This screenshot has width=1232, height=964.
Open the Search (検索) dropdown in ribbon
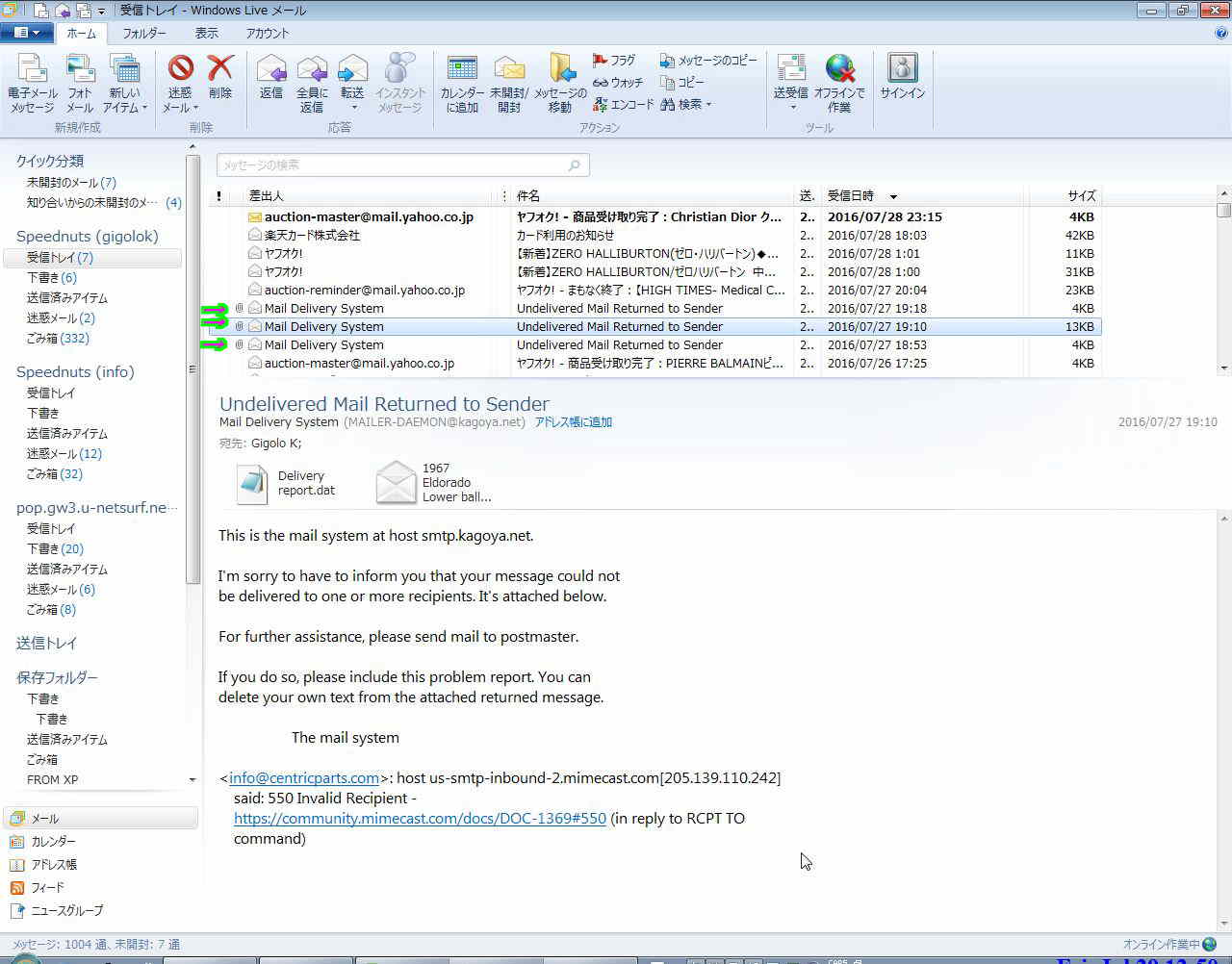click(x=687, y=105)
